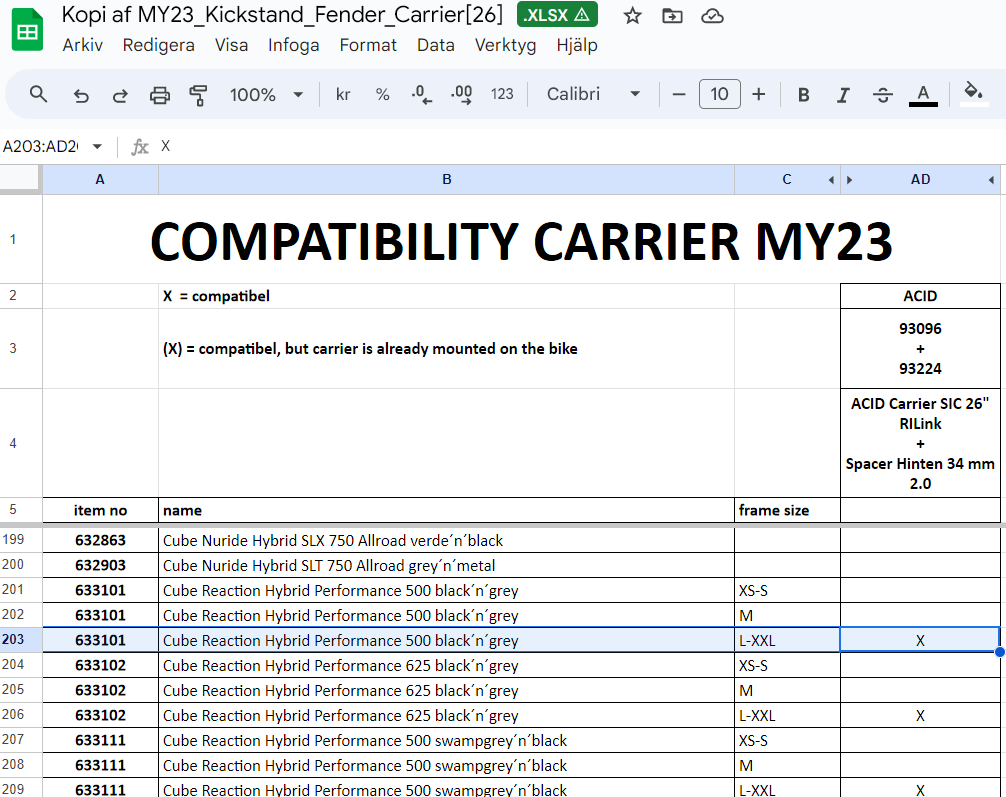Viewport: 1006px width, 797px height.
Task: Toggle strikethrough formatting
Action: tap(882, 95)
